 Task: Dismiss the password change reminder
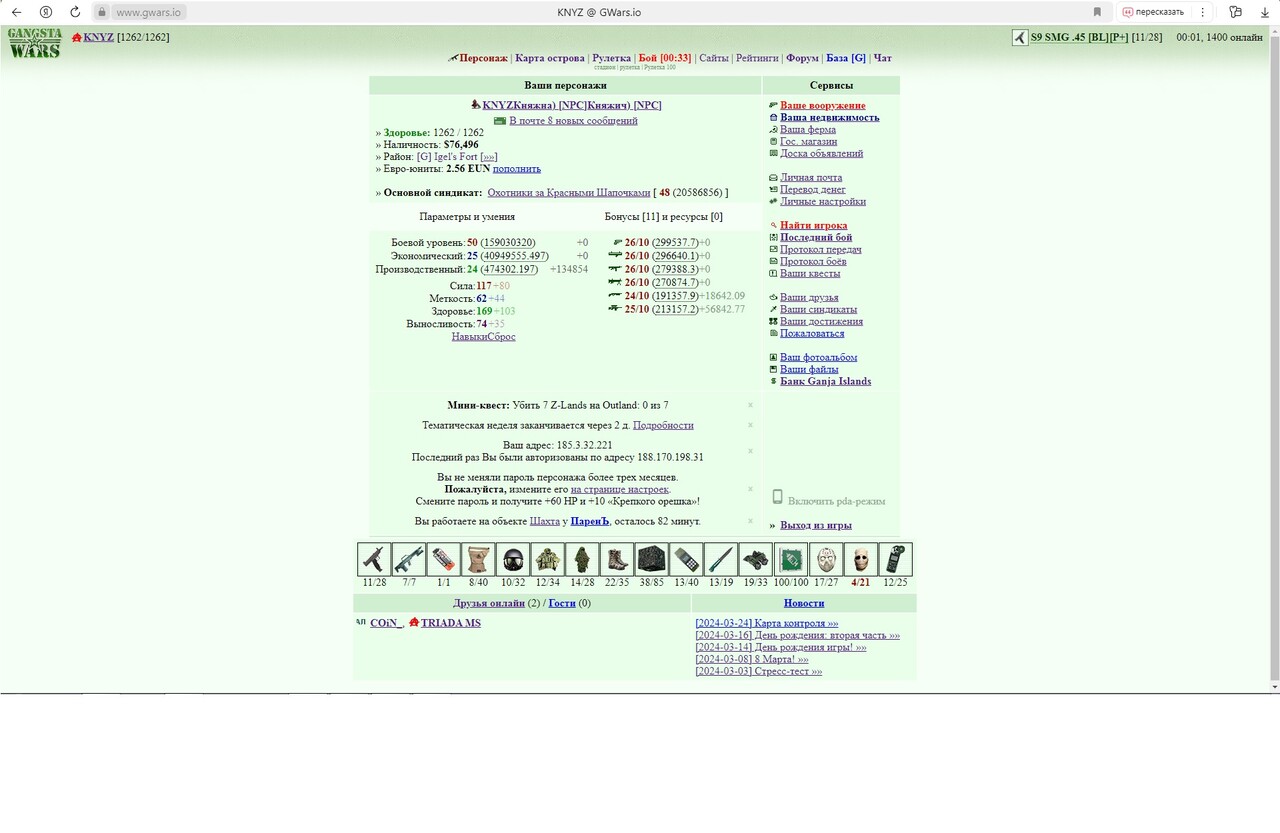[750, 489]
